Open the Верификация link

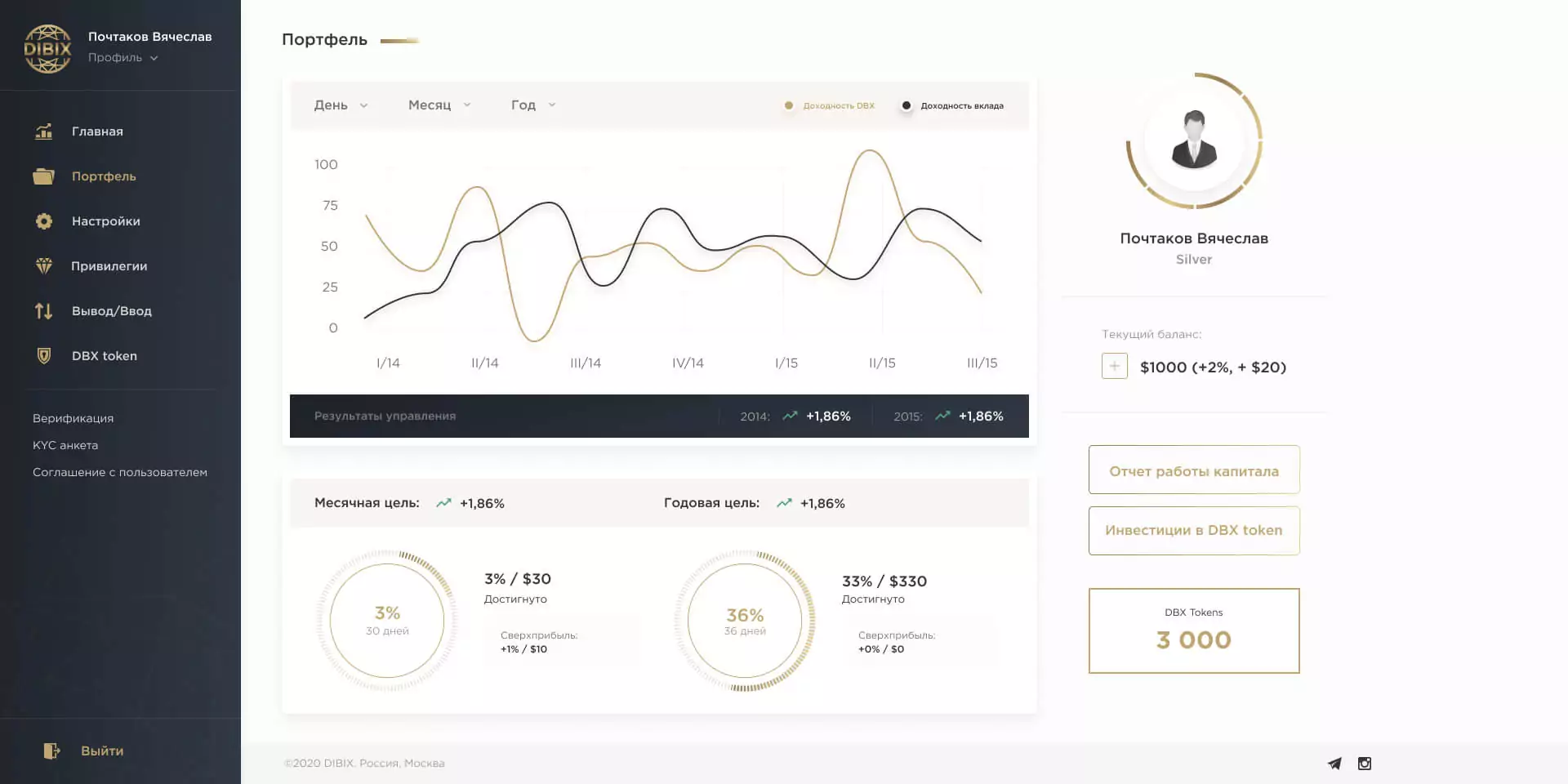click(x=73, y=418)
